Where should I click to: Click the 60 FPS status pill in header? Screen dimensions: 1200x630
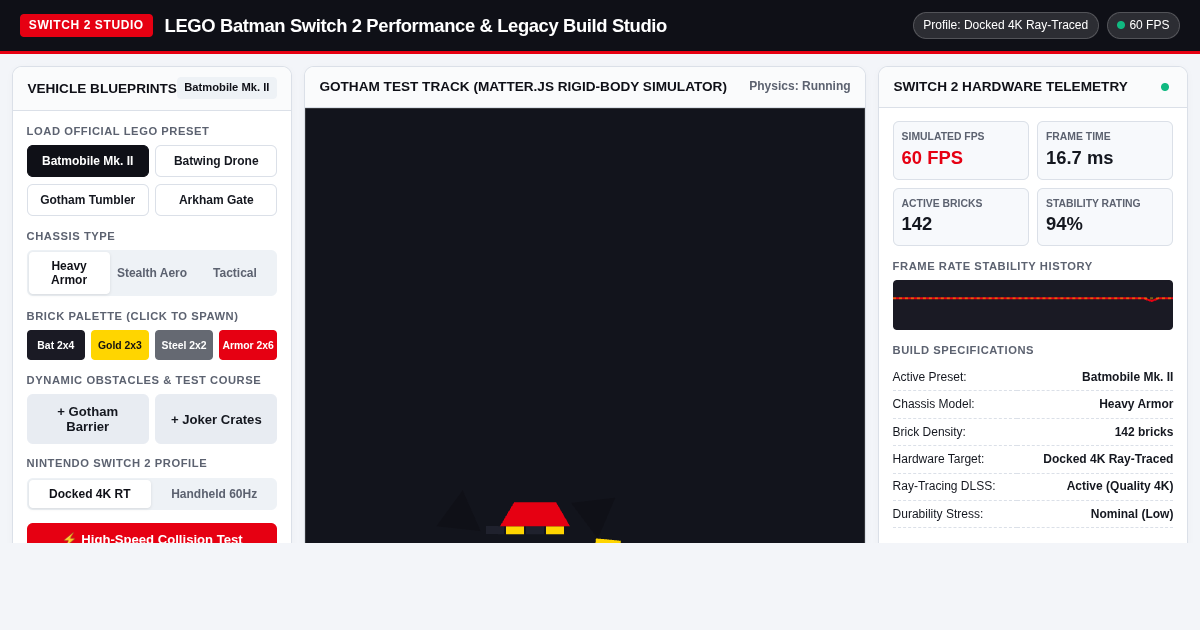[x=1143, y=25]
